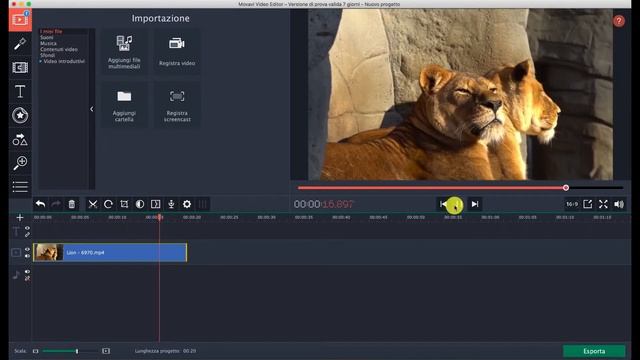The width and height of the screenshot is (640, 360).
Task: Record audio with microphone icon
Action: [171, 204]
